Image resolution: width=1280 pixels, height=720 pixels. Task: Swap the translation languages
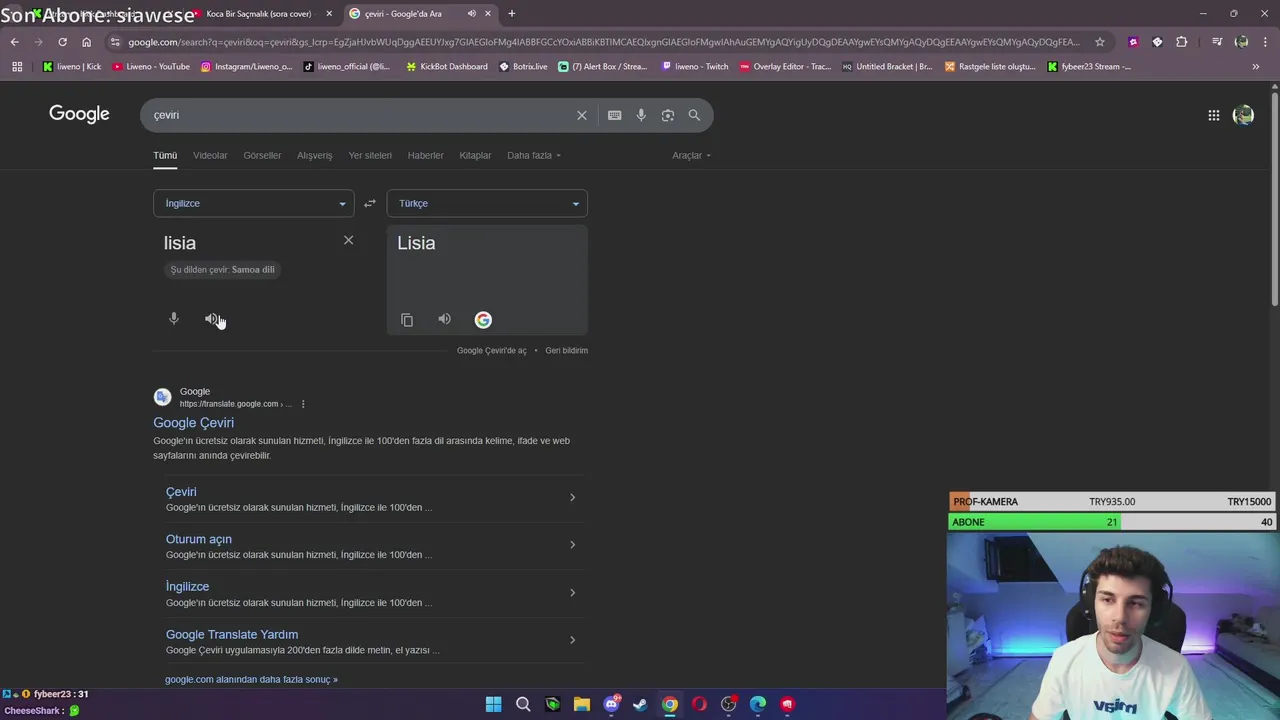click(x=370, y=203)
